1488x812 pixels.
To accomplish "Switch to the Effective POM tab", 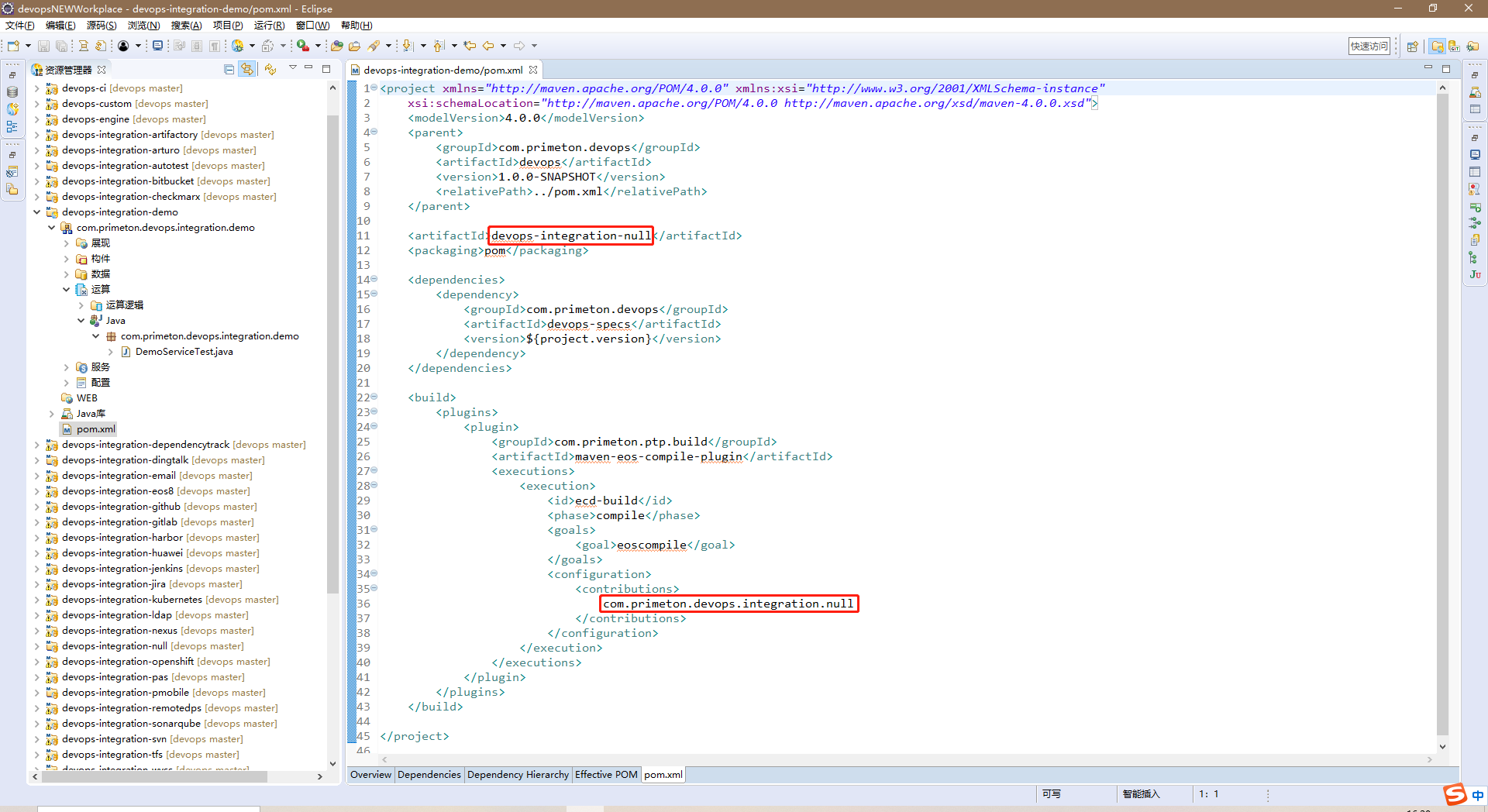I will (606, 775).
